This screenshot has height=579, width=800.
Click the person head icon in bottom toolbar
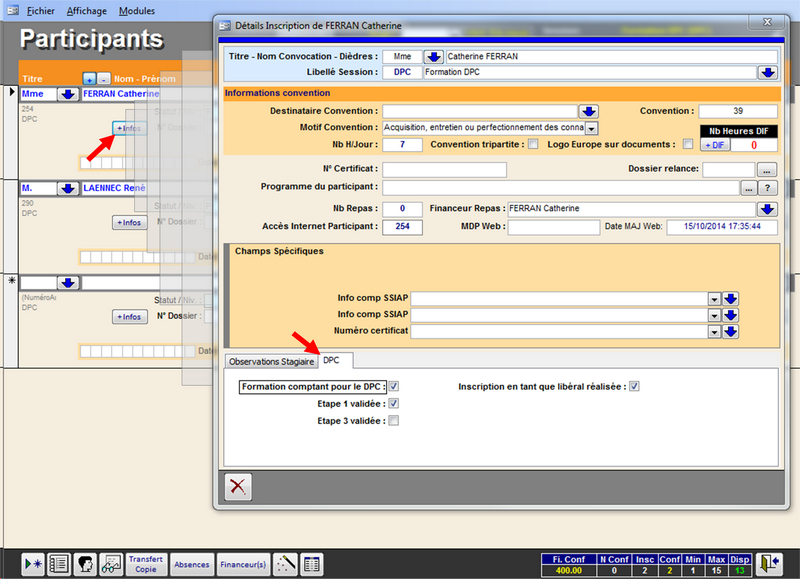pos(85,563)
